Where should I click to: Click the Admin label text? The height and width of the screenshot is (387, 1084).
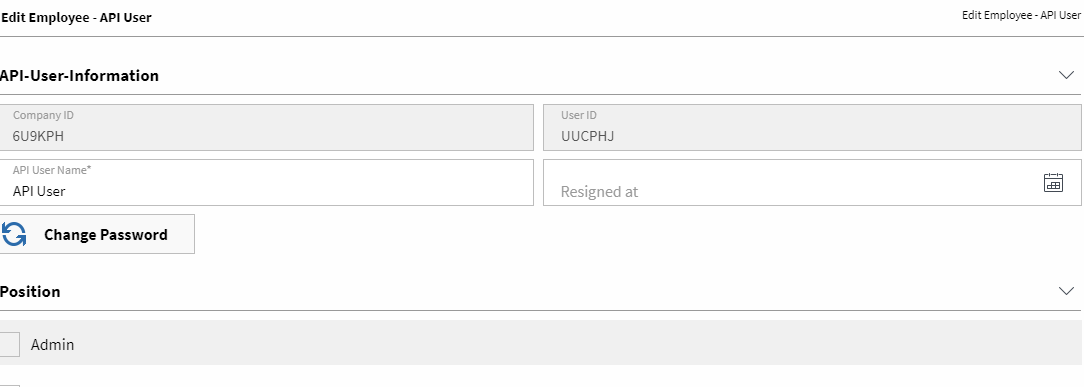[x=53, y=344]
